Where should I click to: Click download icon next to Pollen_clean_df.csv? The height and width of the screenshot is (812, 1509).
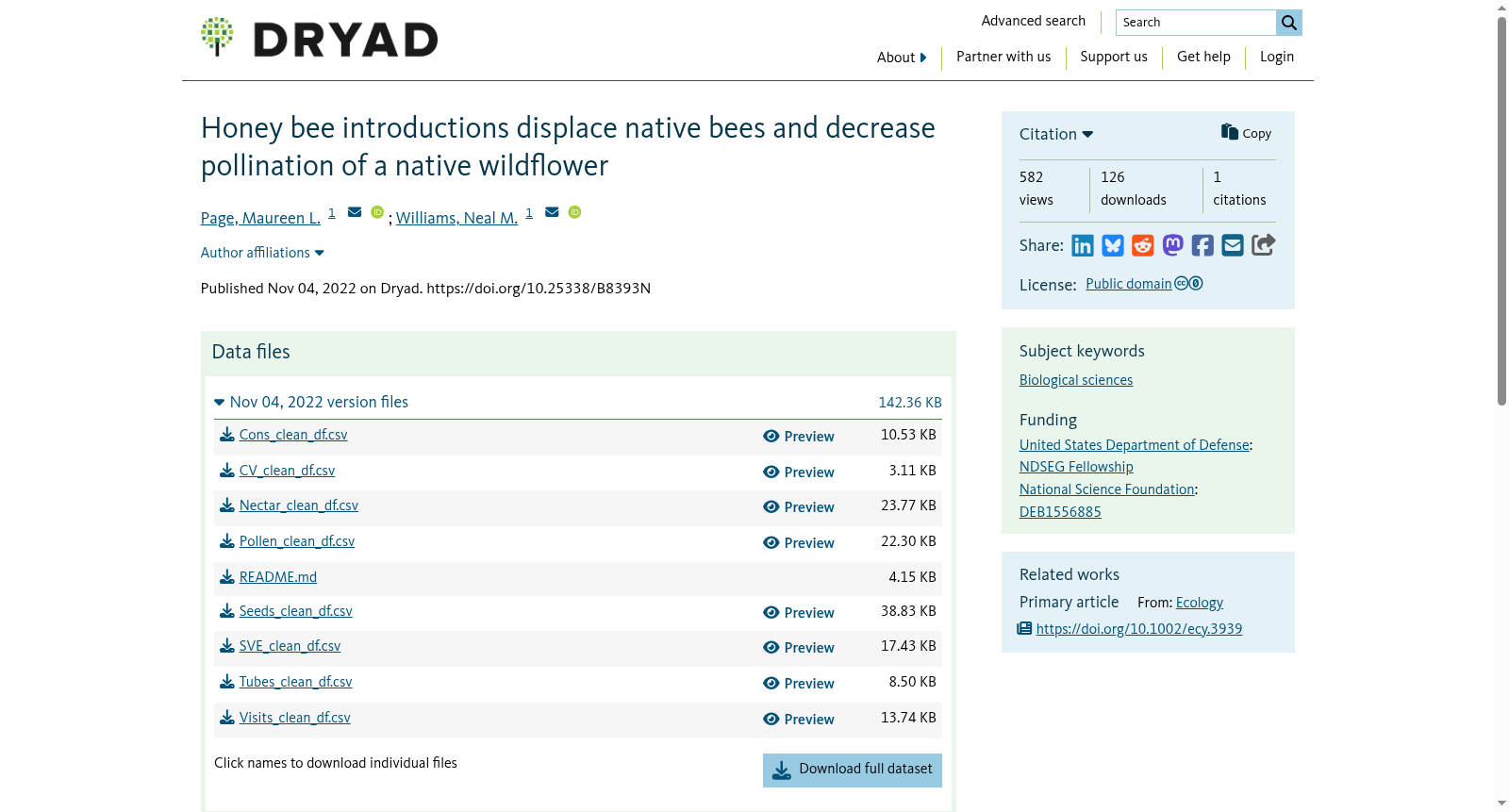(227, 541)
